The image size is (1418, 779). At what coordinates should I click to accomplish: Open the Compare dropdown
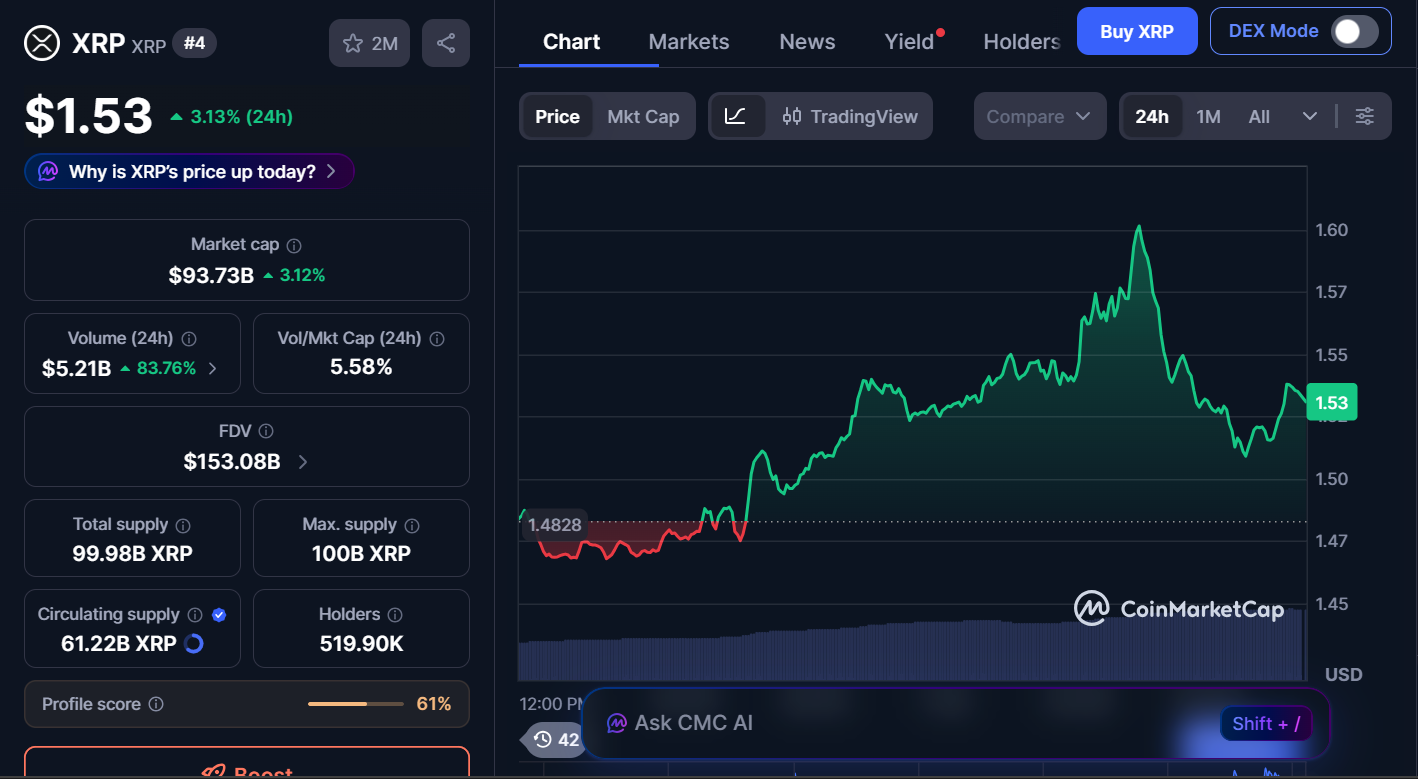[1040, 116]
